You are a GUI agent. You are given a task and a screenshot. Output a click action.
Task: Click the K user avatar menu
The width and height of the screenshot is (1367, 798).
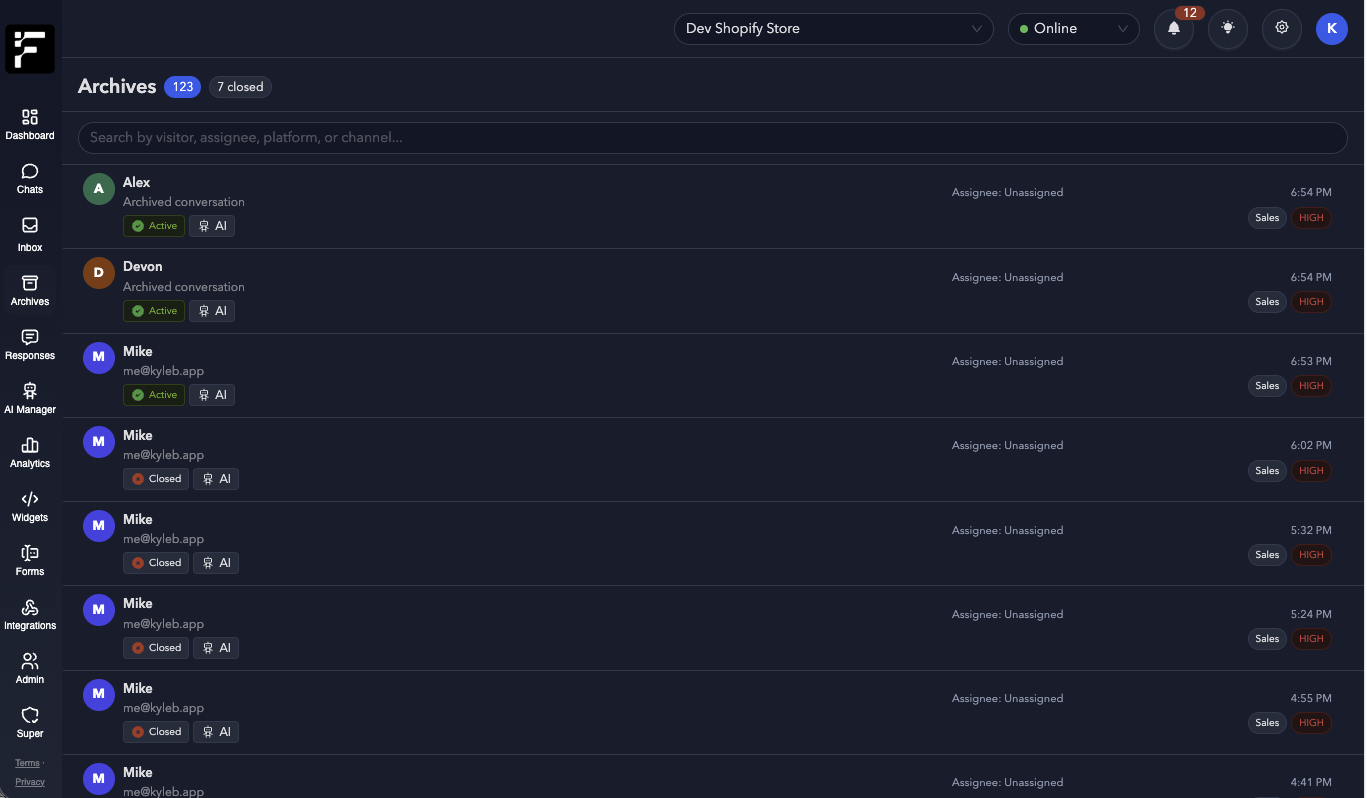tap(1331, 29)
